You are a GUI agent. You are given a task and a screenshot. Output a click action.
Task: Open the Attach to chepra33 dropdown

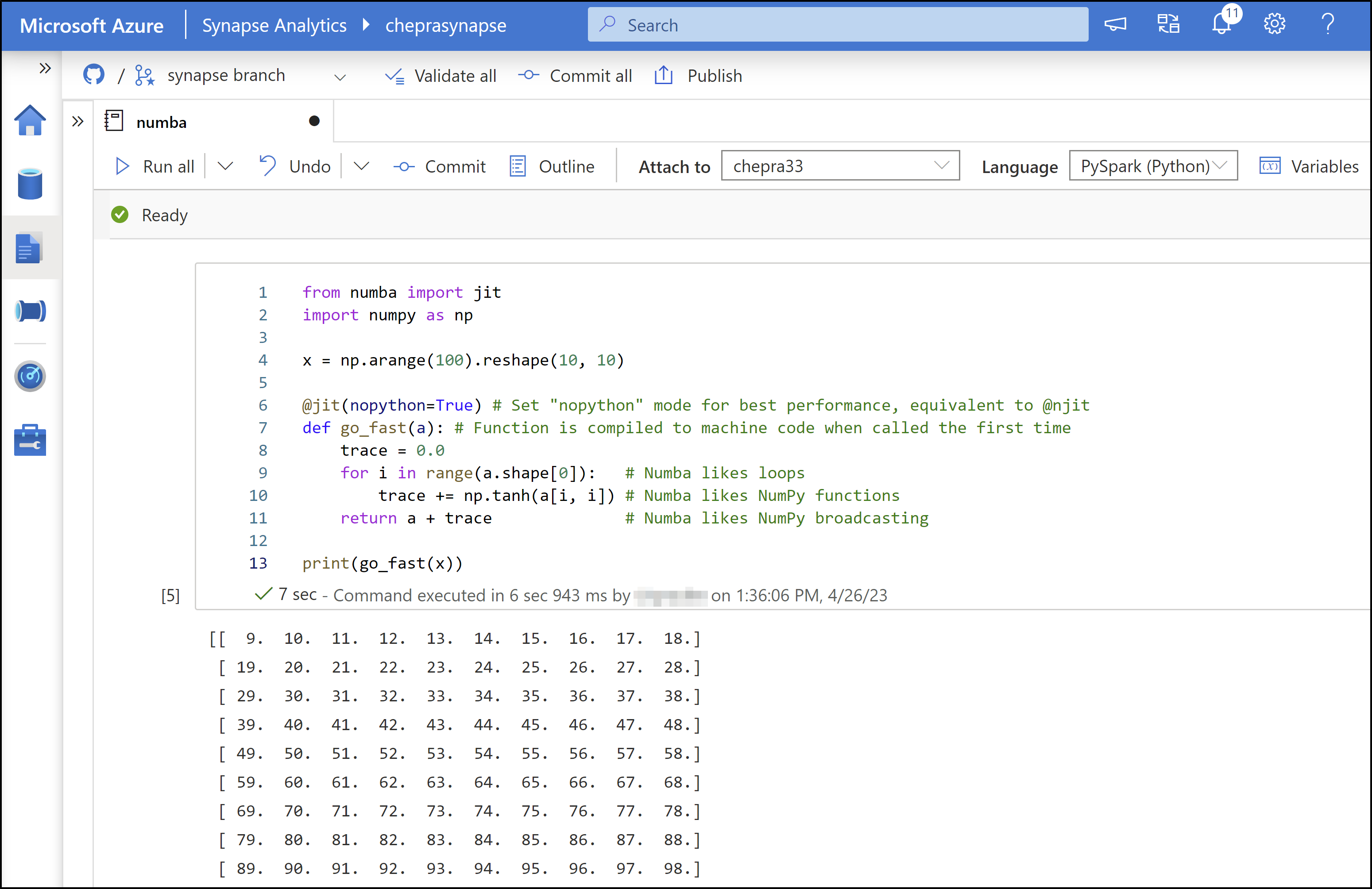840,166
